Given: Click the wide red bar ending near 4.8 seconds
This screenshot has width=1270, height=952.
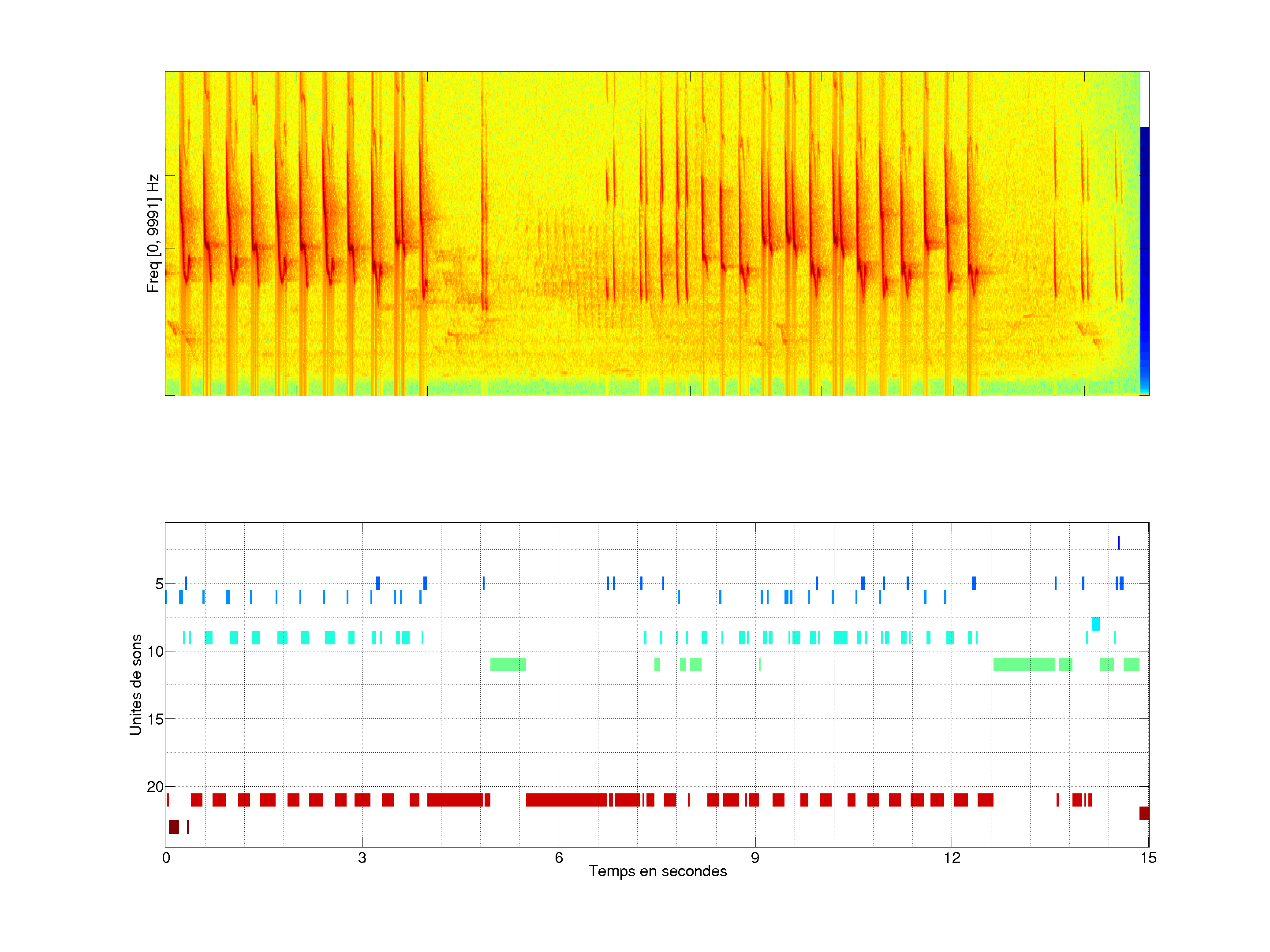Looking at the screenshot, I should tap(454, 800).
